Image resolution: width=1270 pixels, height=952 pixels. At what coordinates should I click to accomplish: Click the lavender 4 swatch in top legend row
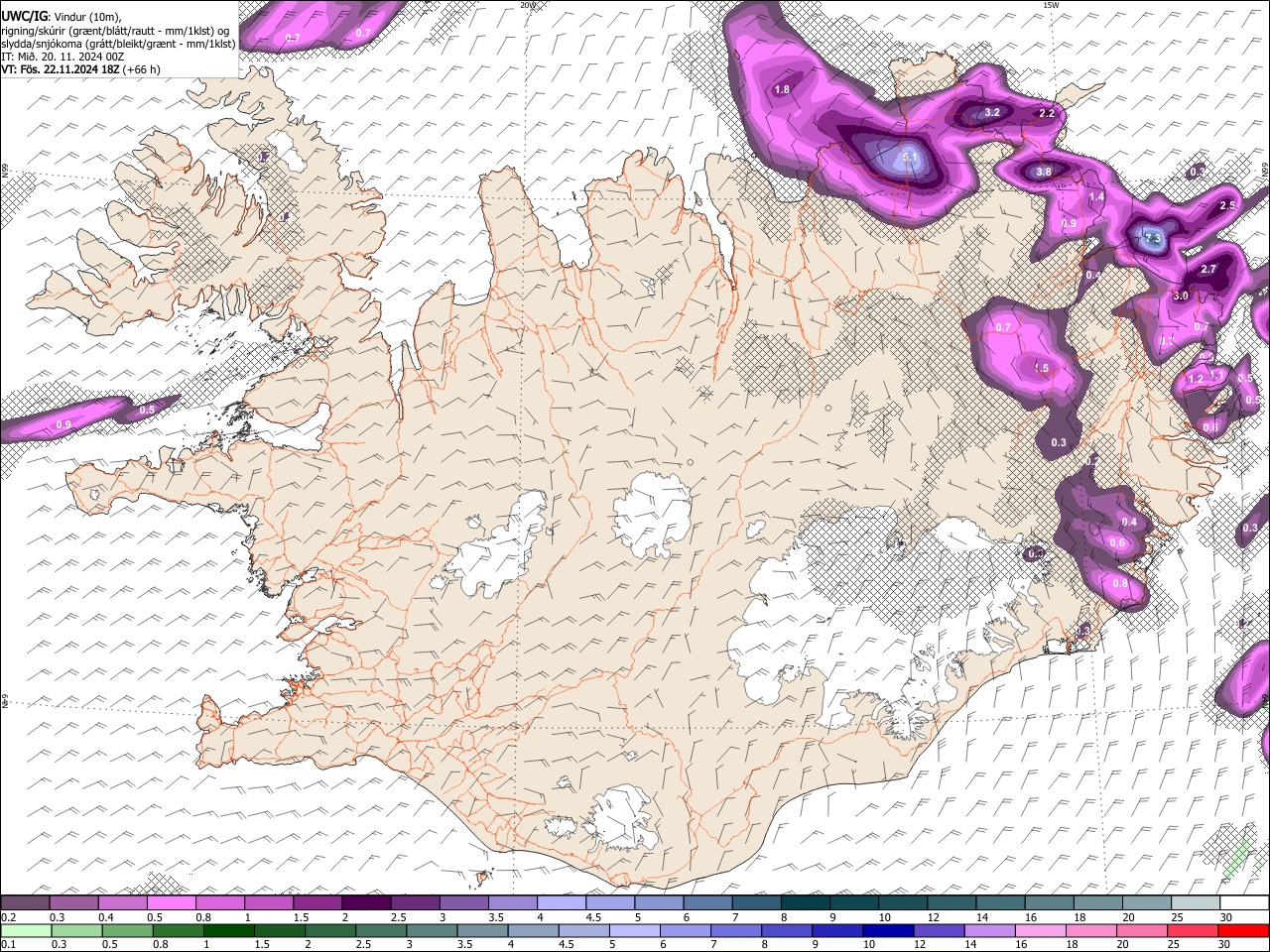pos(562,903)
